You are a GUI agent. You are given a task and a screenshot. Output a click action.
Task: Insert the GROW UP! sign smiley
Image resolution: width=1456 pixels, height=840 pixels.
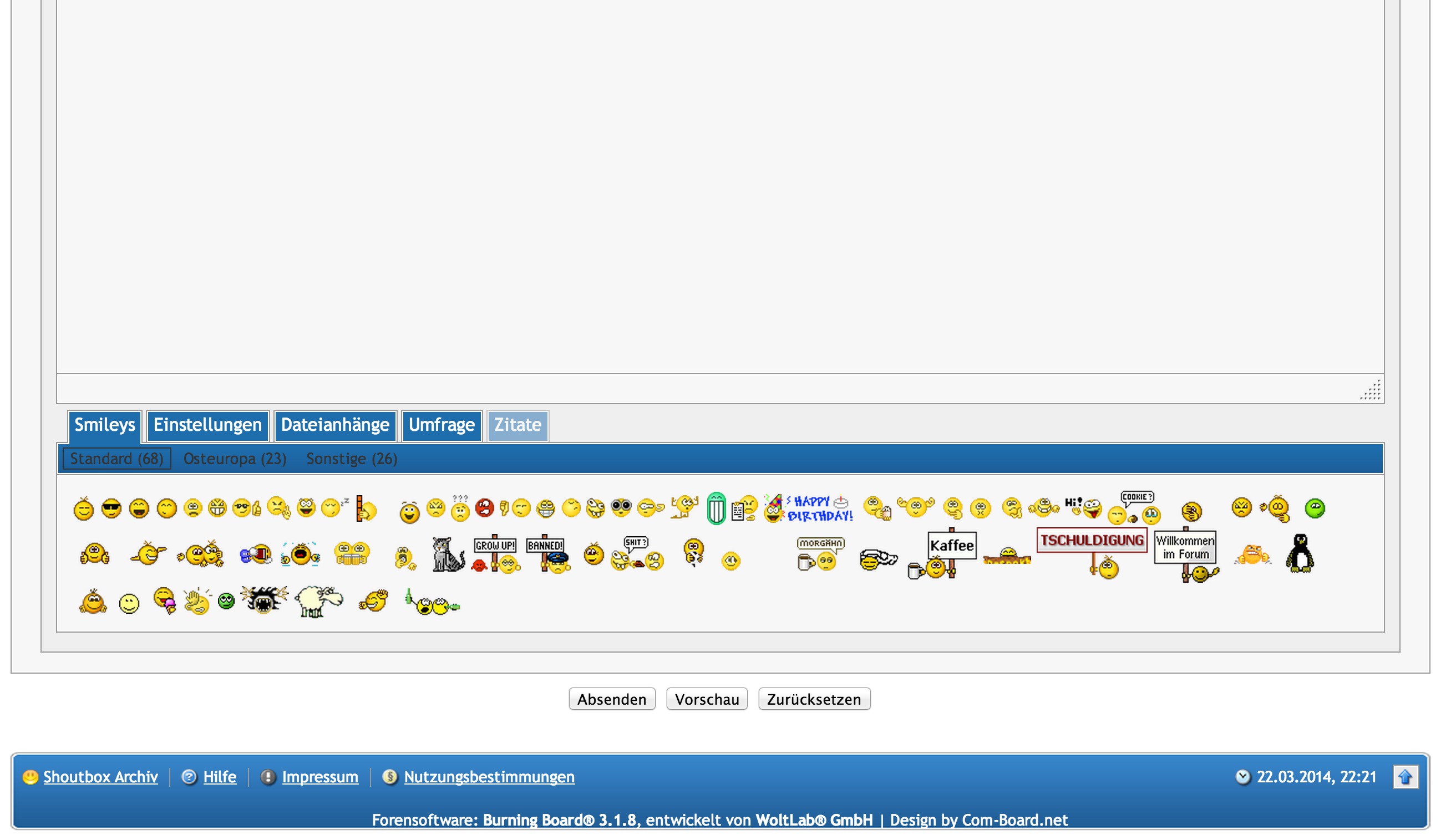point(495,554)
